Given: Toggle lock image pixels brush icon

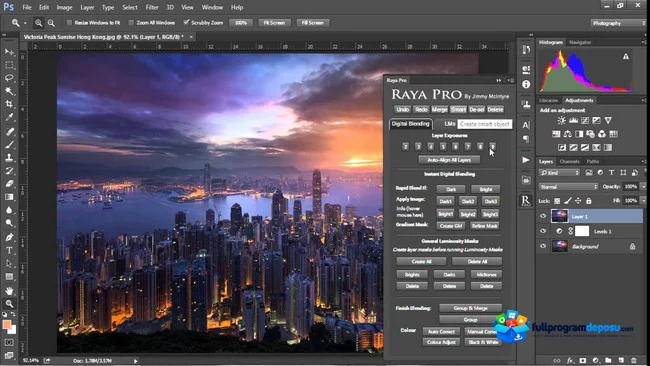Looking at the screenshot, I should click(568, 201).
